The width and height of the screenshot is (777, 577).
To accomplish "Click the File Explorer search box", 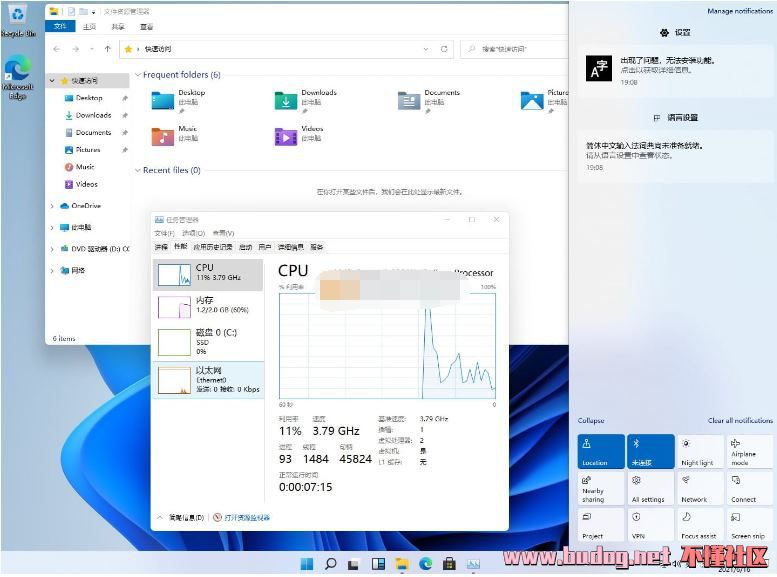I will click(515, 48).
